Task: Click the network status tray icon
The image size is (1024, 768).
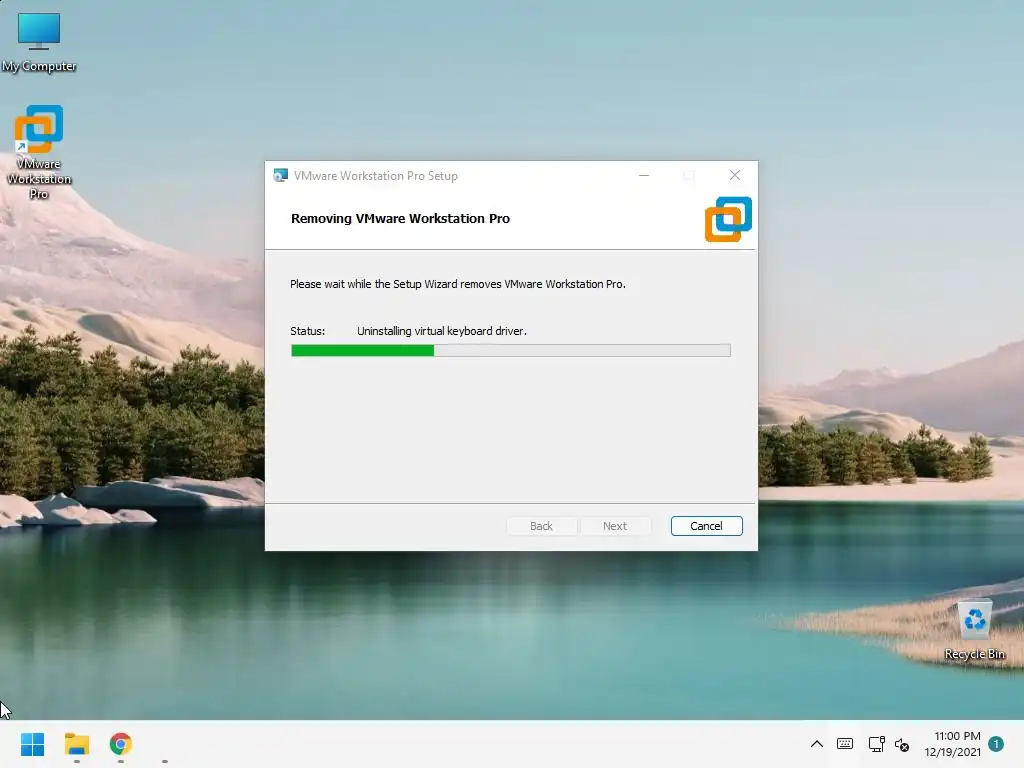Action: pyautogui.click(x=876, y=744)
